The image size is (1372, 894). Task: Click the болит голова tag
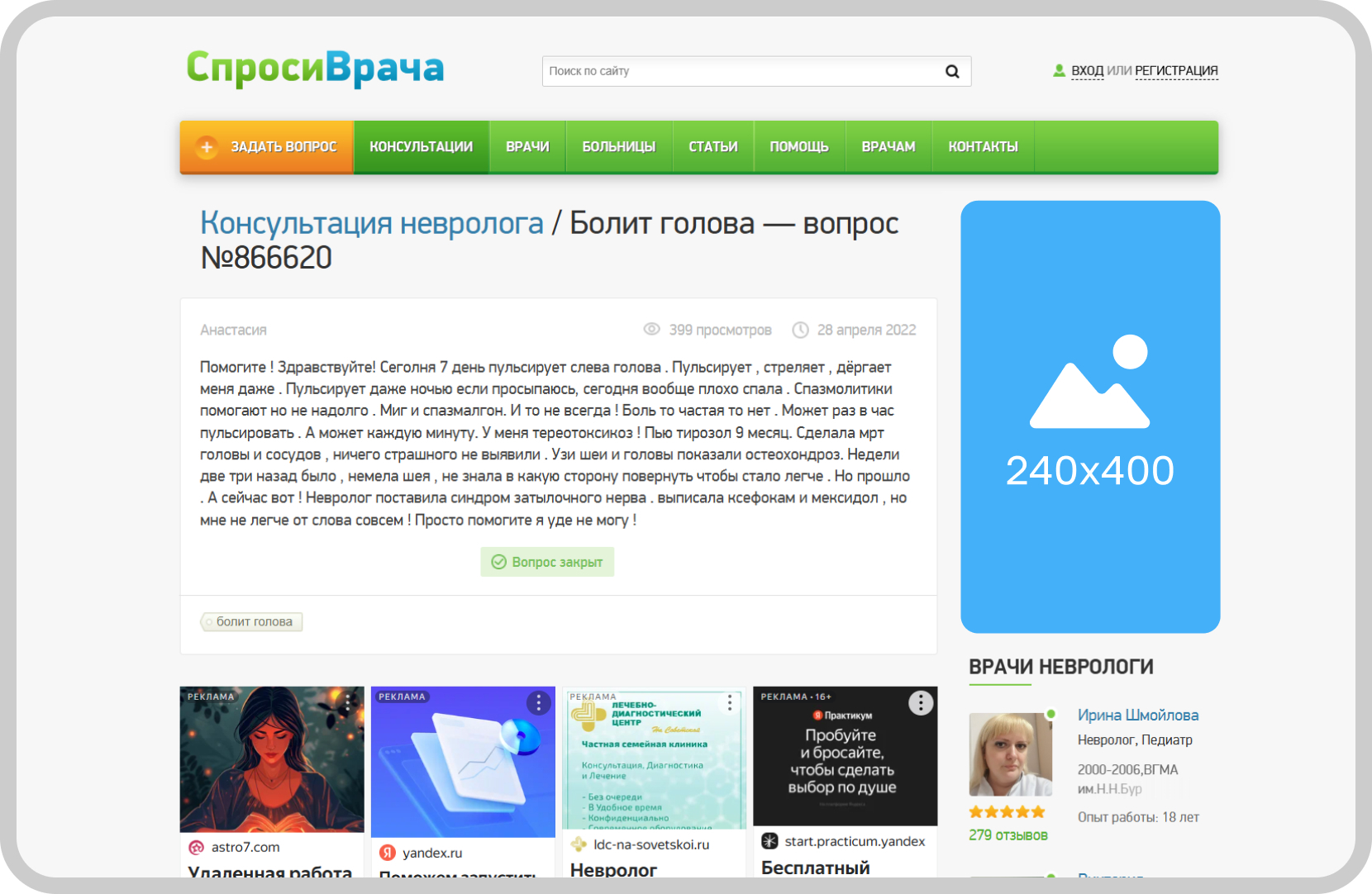point(253,621)
